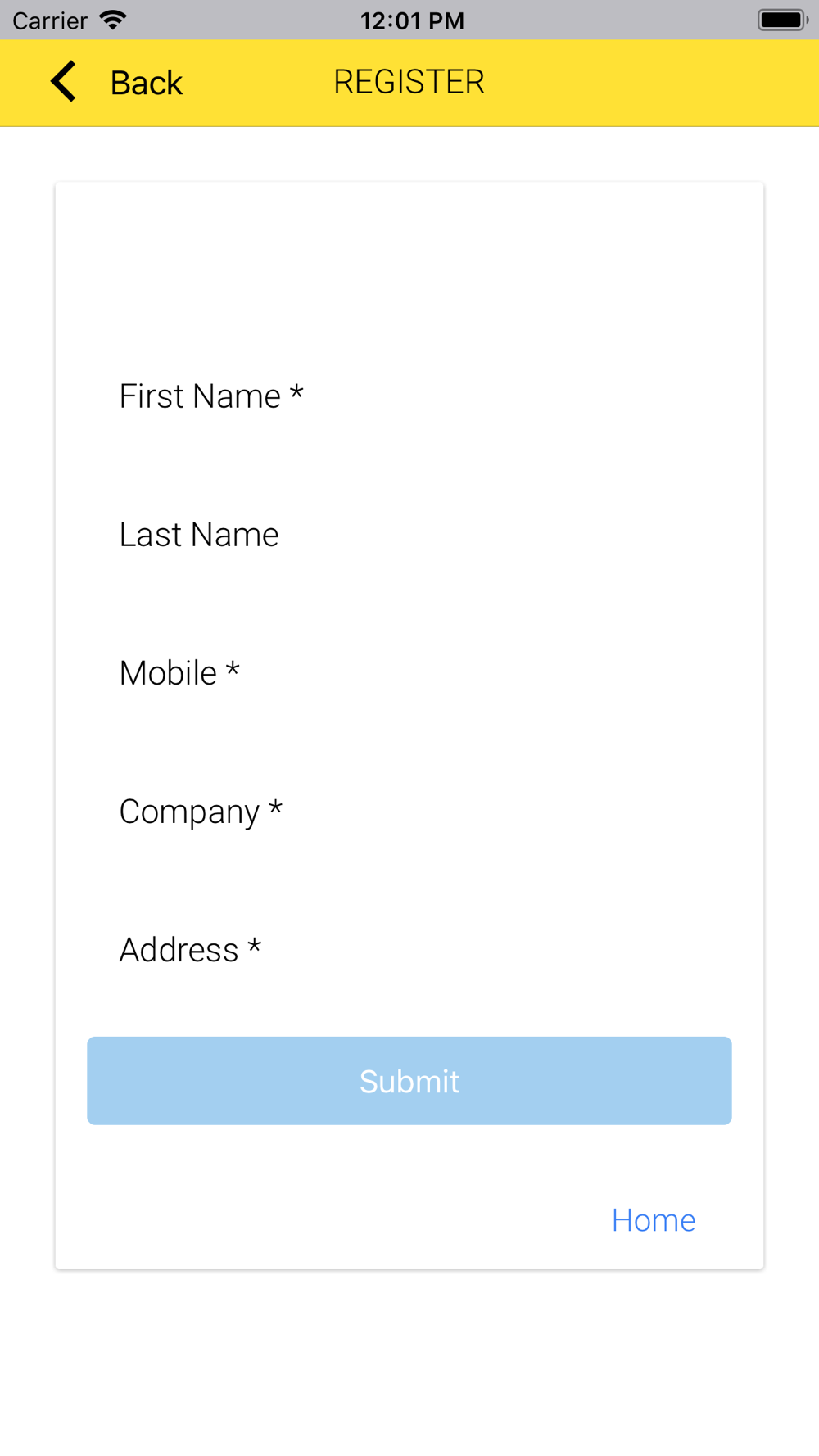819x1456 pixels.
Task: Tap the asterisk beside First Name
Action: 296,393
